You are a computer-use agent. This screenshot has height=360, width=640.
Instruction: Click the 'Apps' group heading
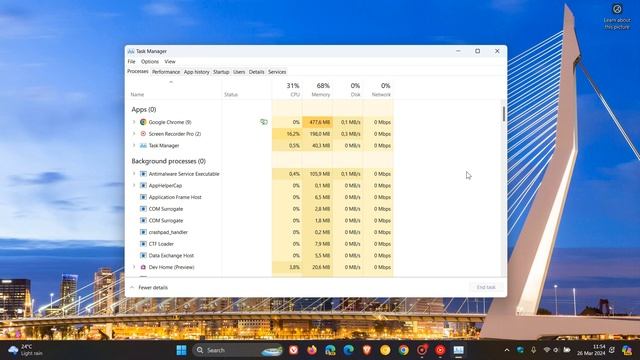click(144, 109)
